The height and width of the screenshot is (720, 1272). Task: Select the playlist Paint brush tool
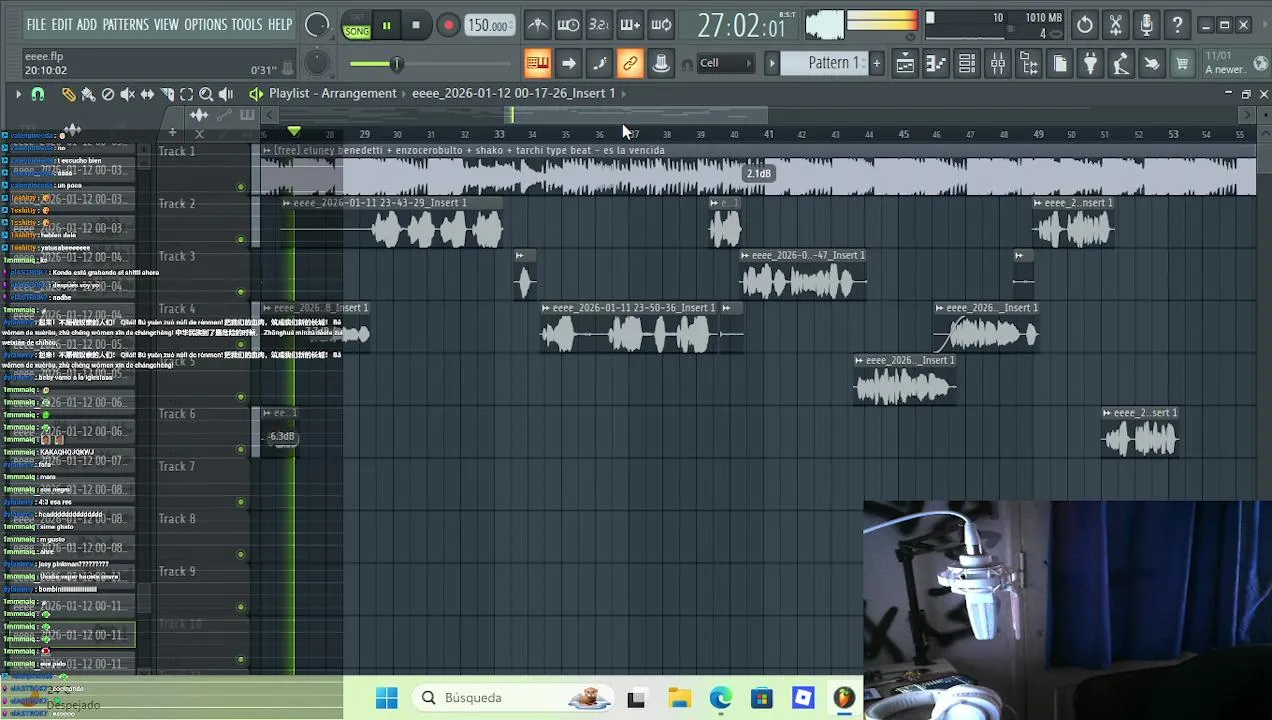[x=88, y=94]
